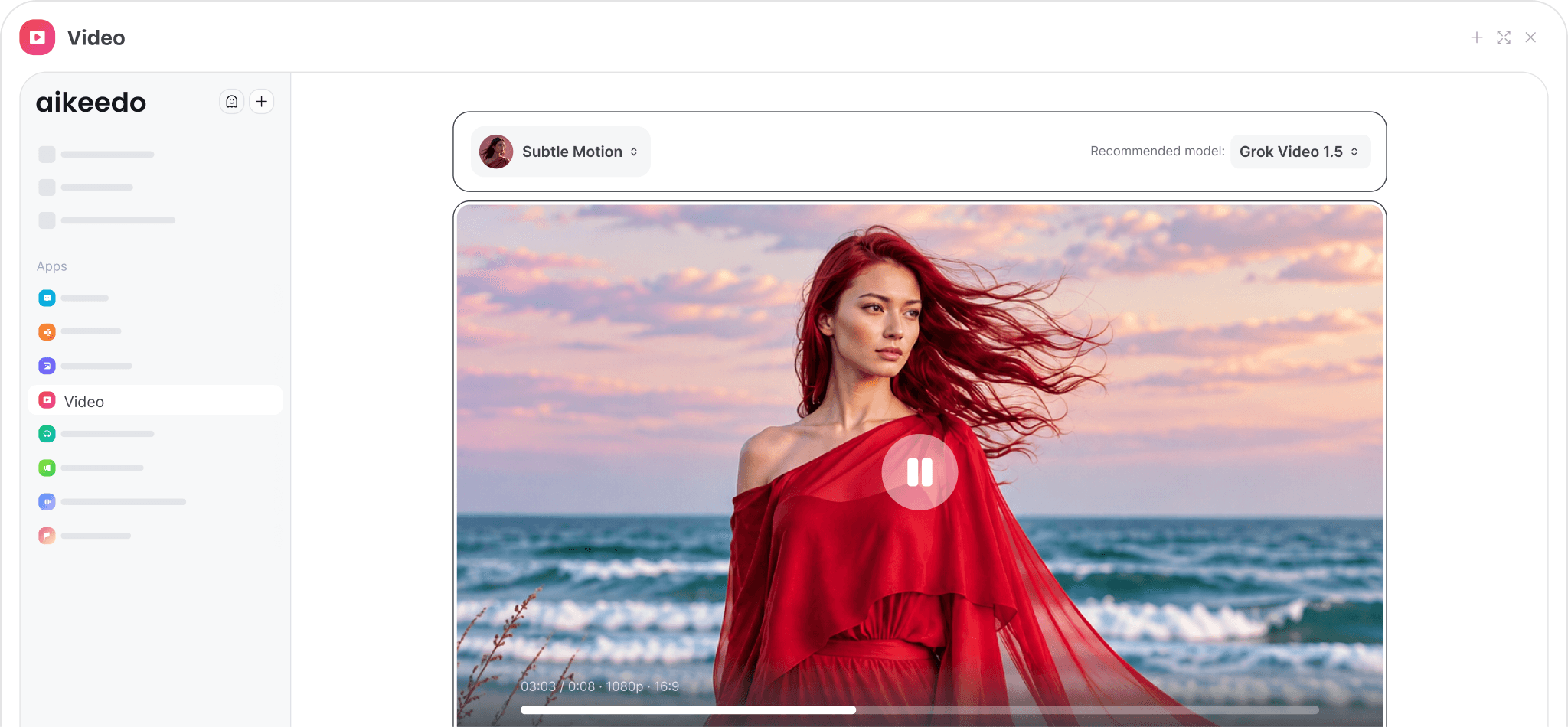Click the plus icon in top-right header
The image size is (1568, 727).
(x=1477, y=37)
